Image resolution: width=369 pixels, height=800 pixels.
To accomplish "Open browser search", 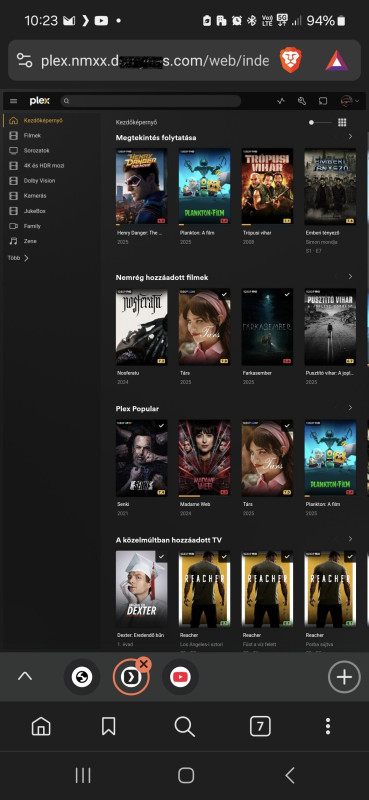I will [184, 726].
